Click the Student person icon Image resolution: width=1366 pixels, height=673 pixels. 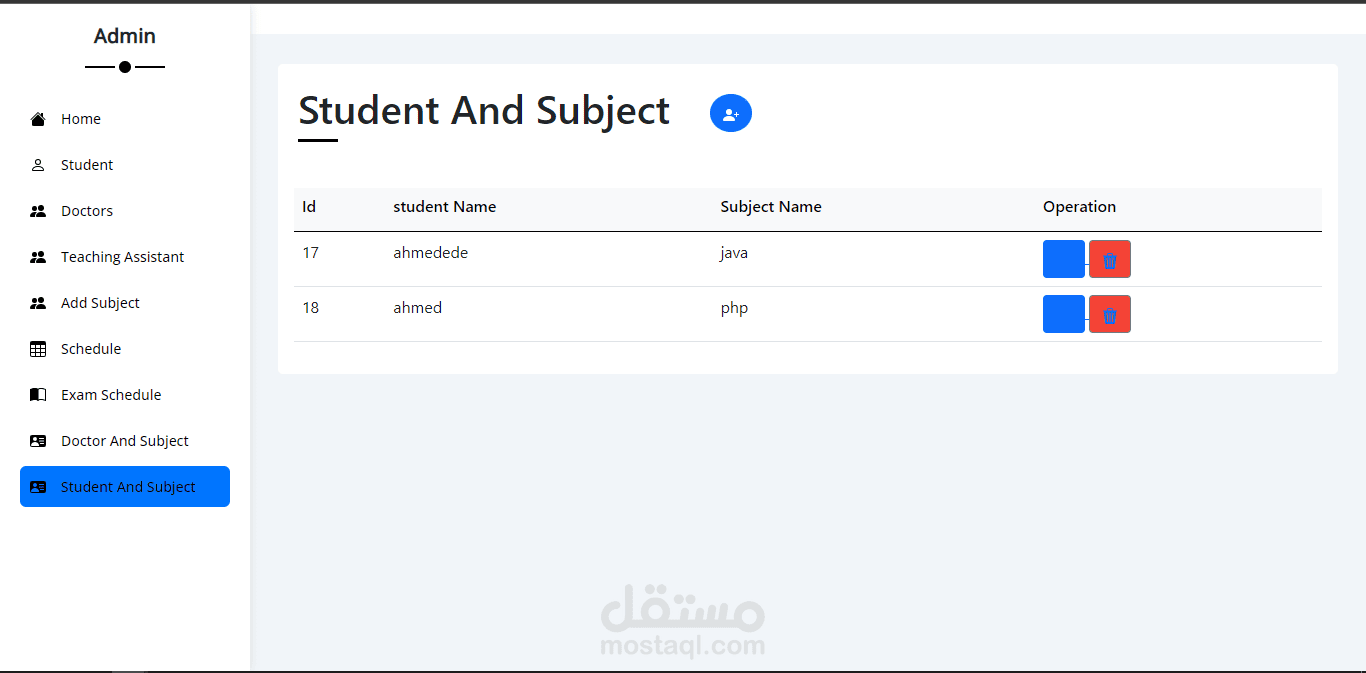coord(38,165)
